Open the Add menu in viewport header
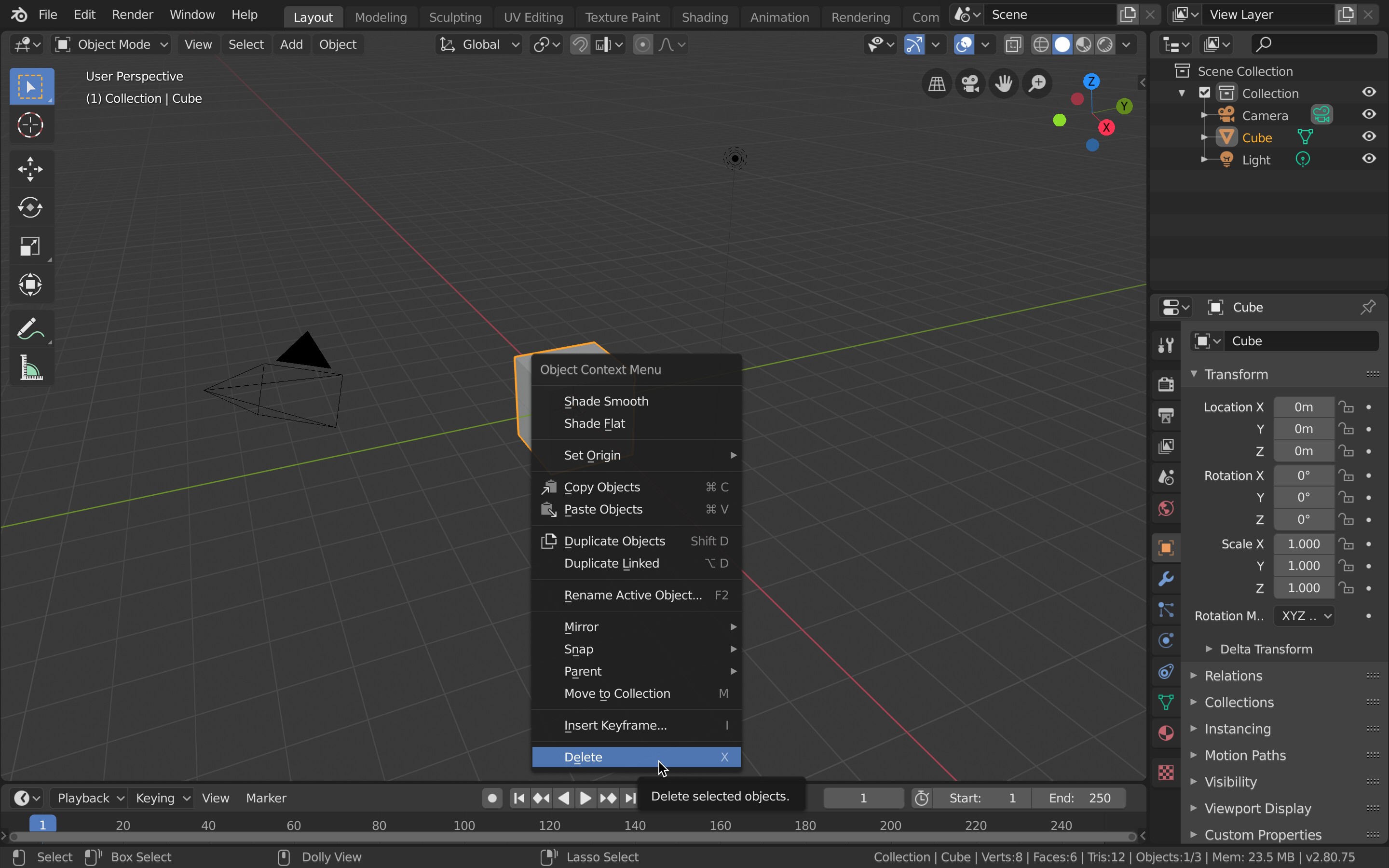 coord(291,44)
